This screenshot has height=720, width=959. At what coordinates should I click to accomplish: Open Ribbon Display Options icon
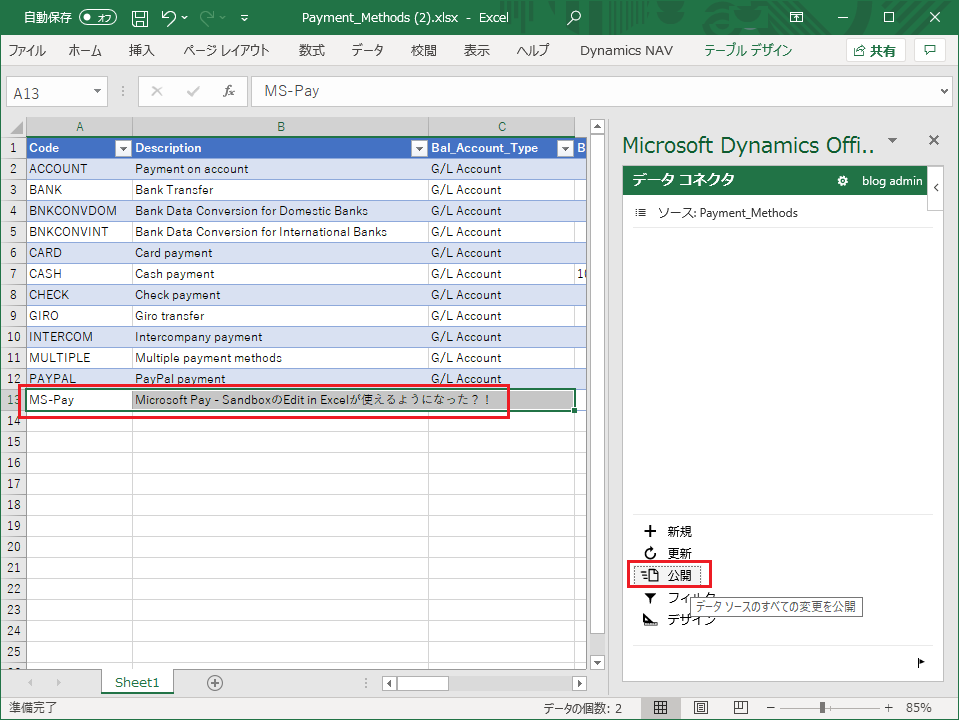[796, 17]
